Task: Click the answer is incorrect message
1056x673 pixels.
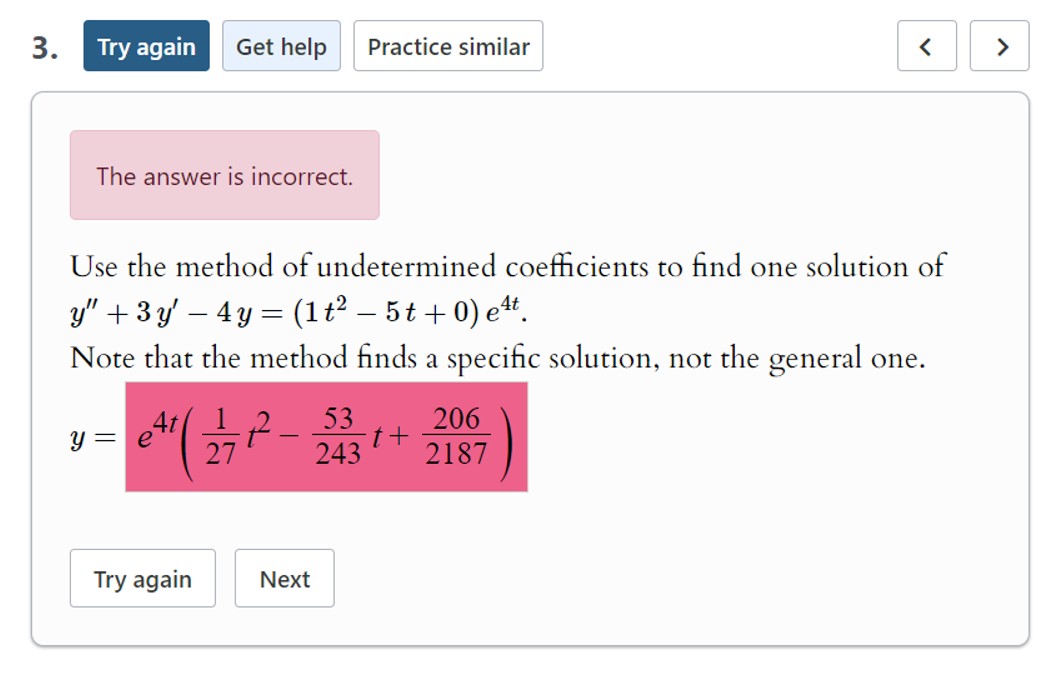Action: pos(223,176)
